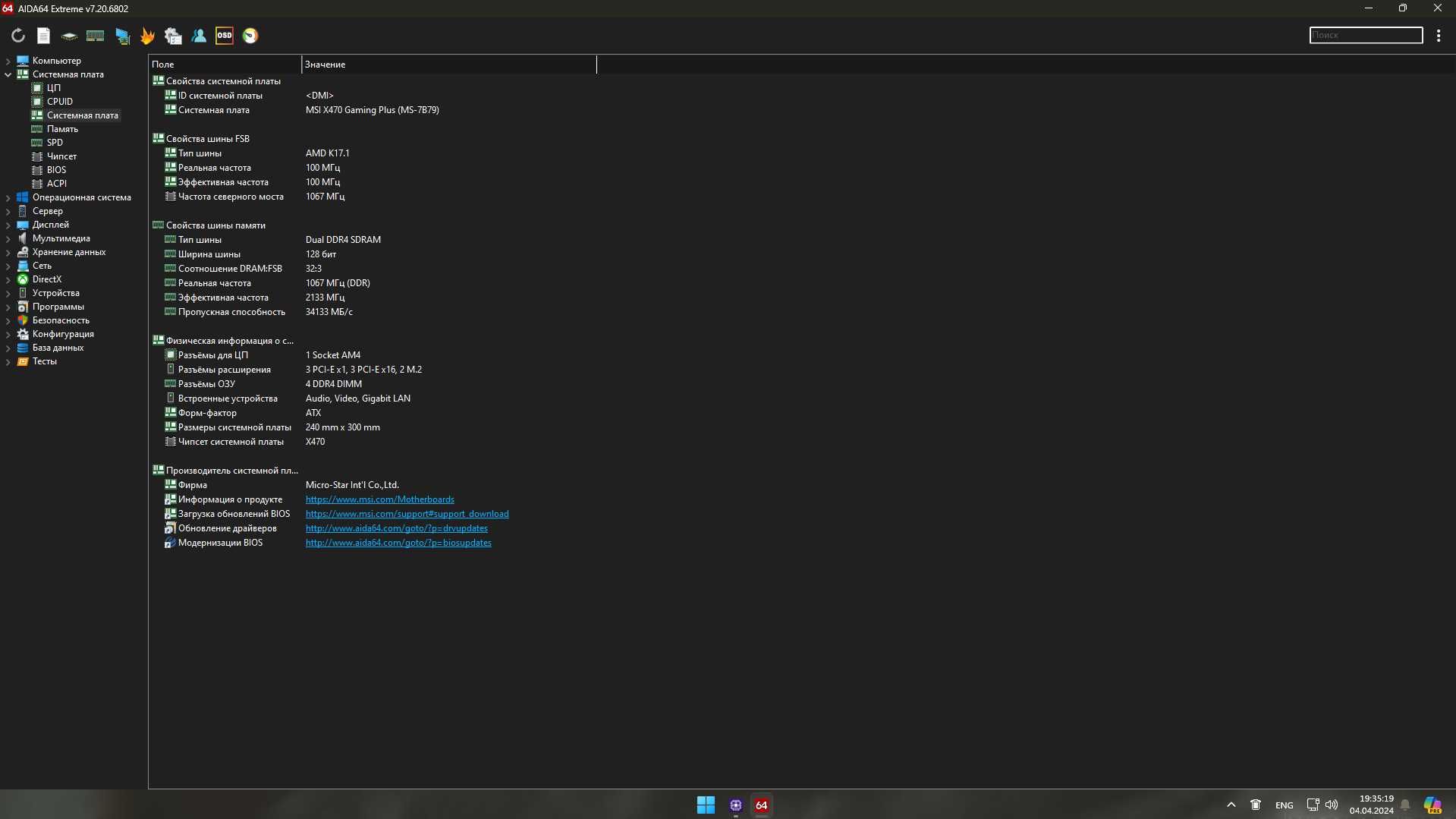Click the Тесты sidebar icon

click(x=23, y=361)
